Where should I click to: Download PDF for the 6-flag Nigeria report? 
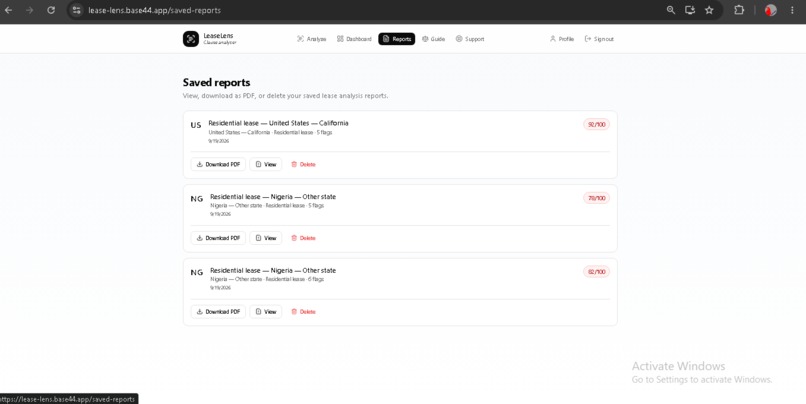point(218,311)
